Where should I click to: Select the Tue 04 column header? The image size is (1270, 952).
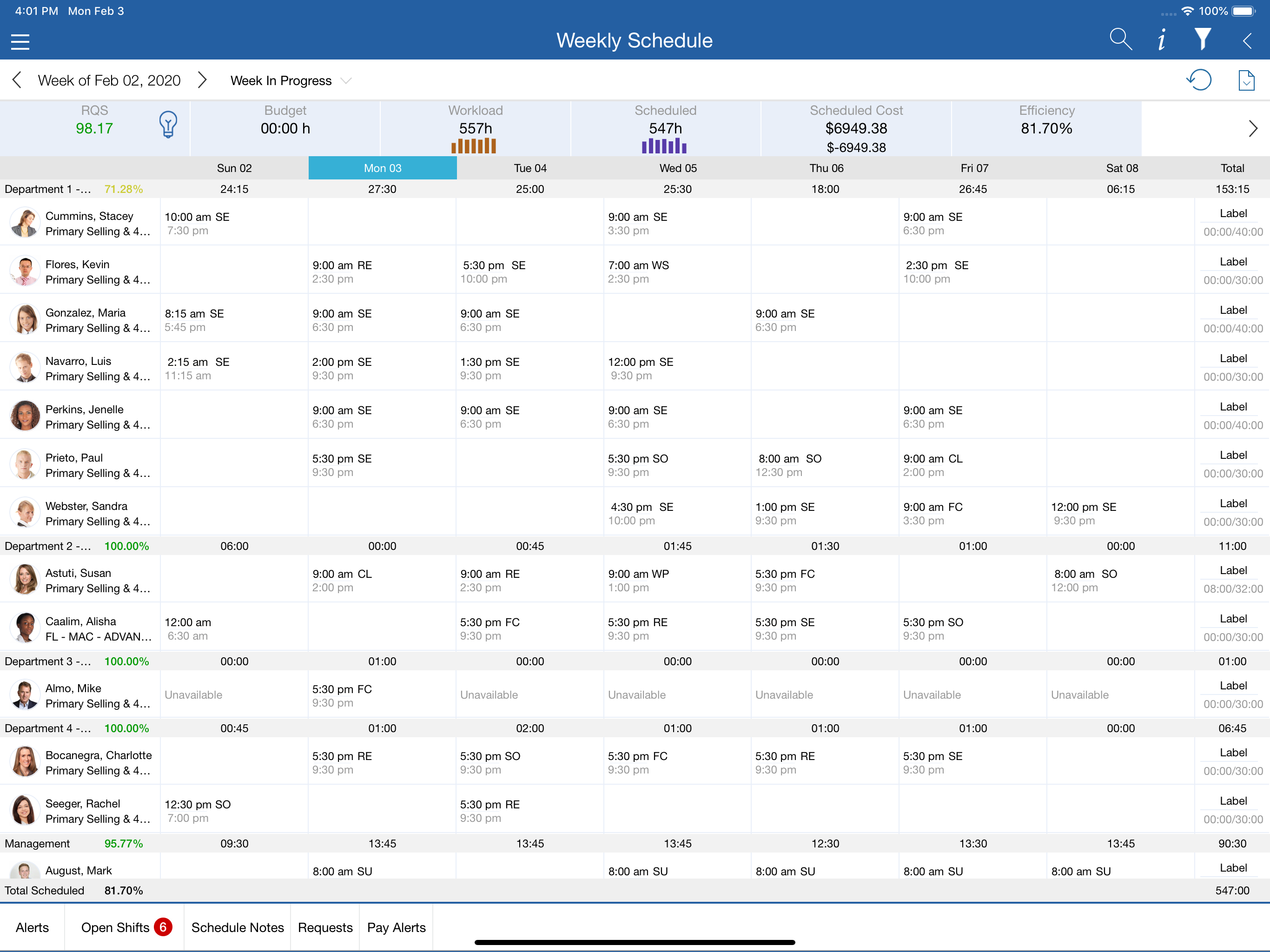click(x=530, y=168)
